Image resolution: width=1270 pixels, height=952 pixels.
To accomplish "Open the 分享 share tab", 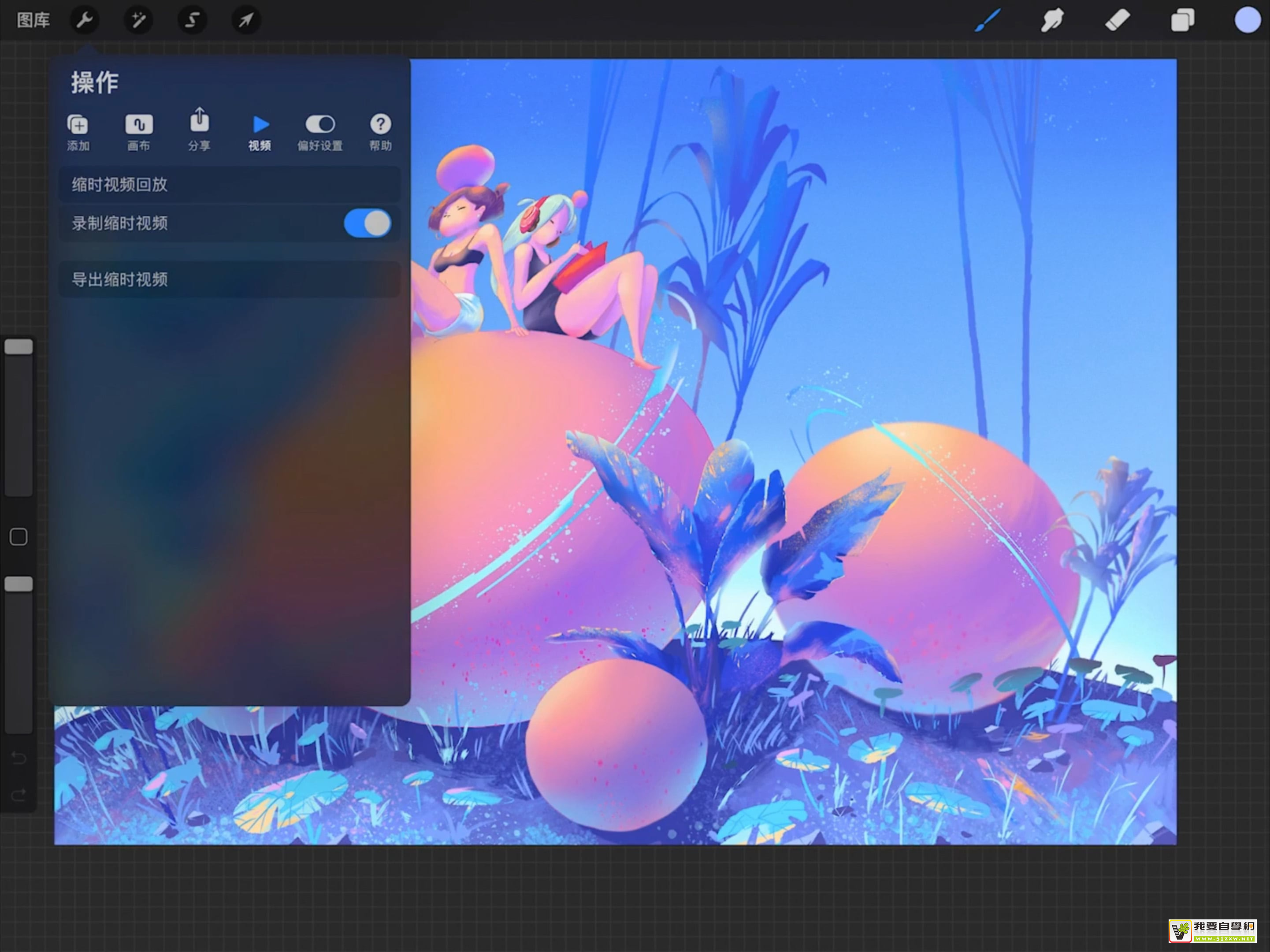I will (x=199, y=130).
